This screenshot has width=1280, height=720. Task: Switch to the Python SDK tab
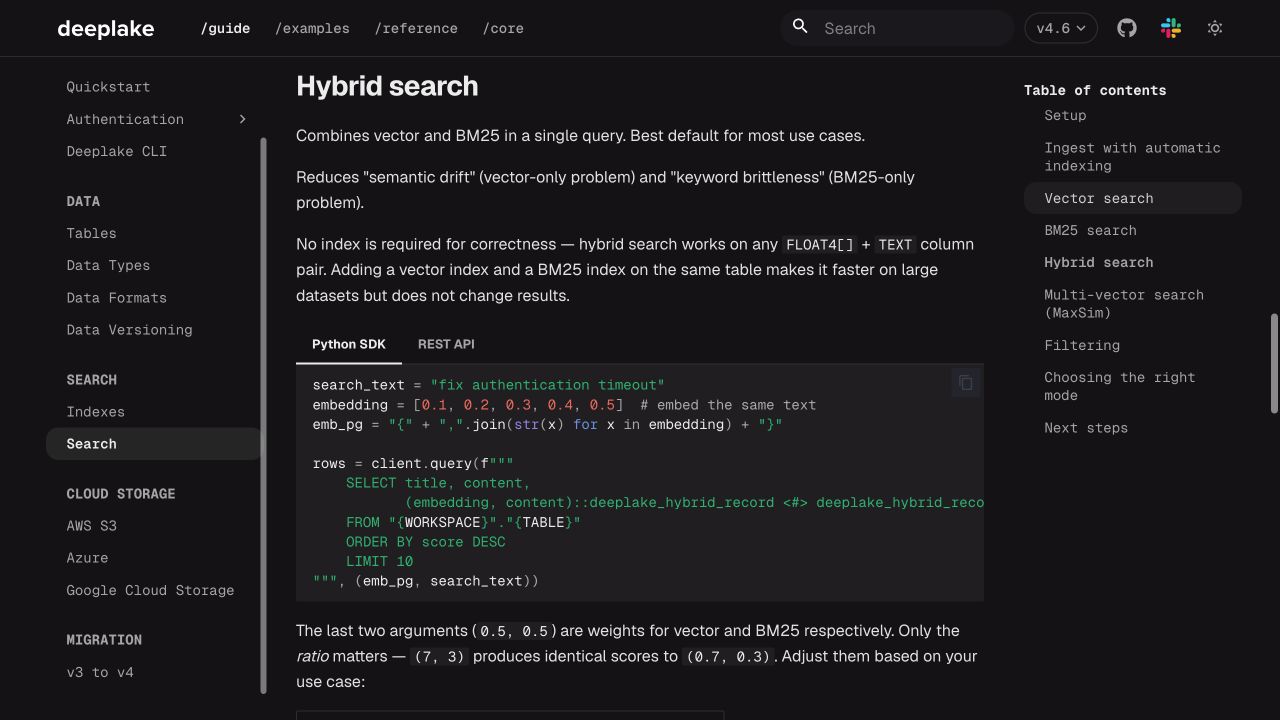(349, 344)
